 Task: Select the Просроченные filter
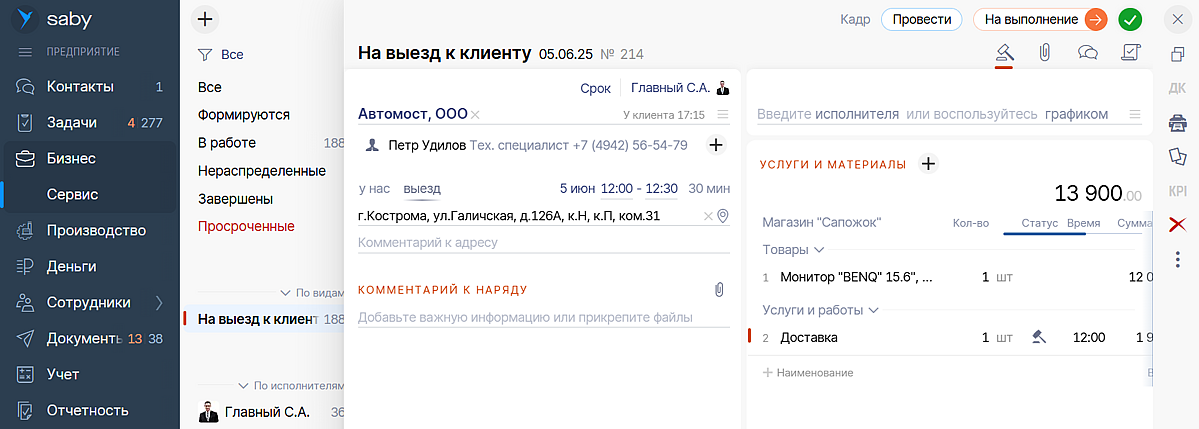246,226
